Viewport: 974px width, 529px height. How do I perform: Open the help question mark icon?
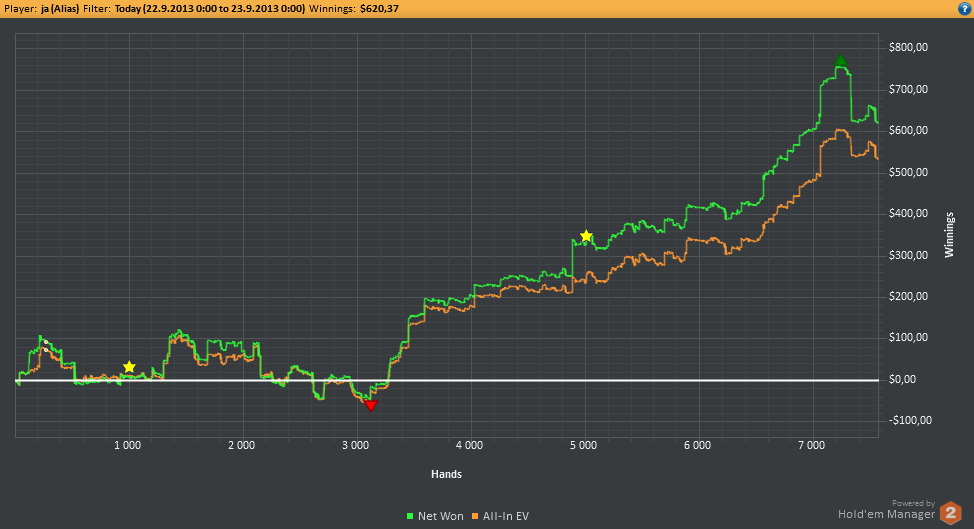963,8
